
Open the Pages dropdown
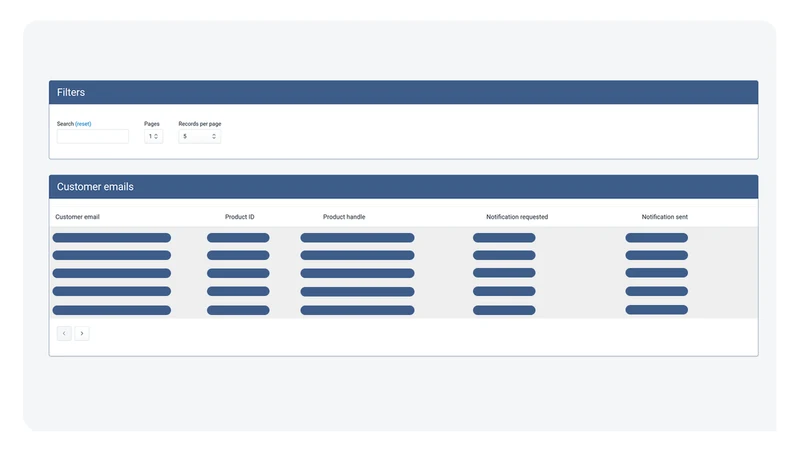coord(153,136)
